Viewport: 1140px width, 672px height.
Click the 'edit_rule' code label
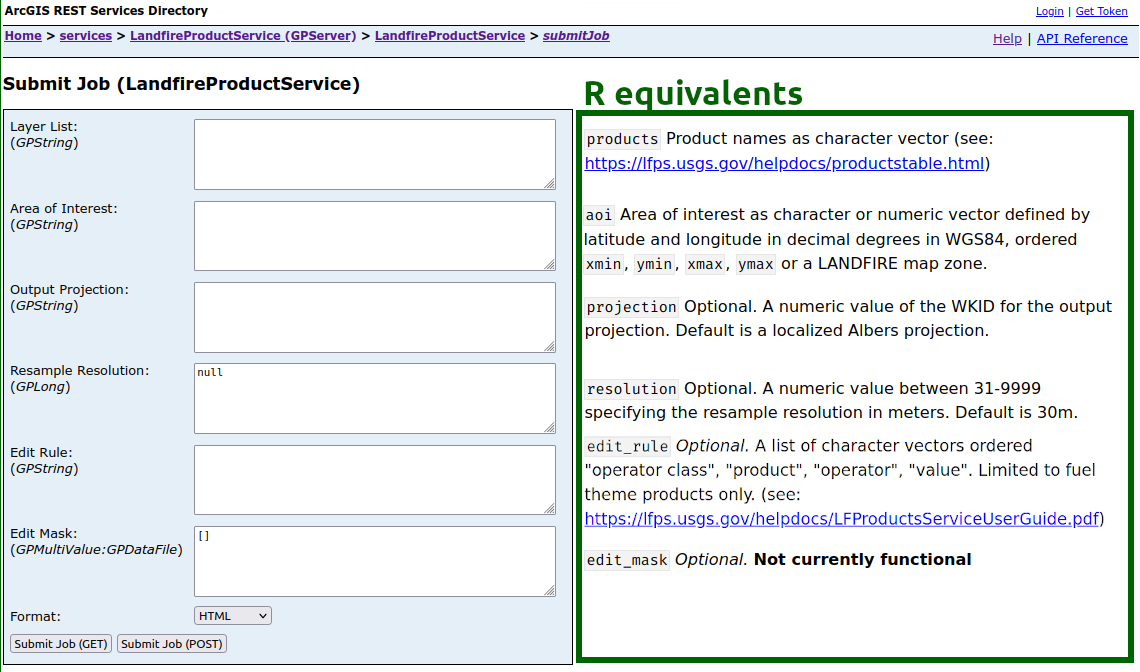point(627,447)
